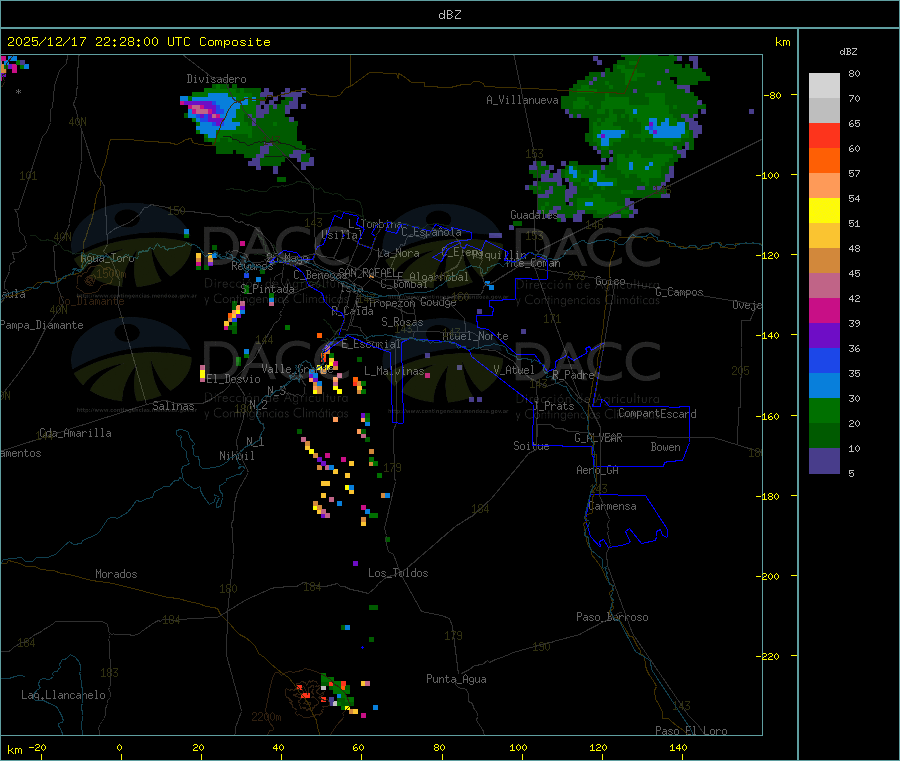Select the La_Nora label

[x=398, y=253]
